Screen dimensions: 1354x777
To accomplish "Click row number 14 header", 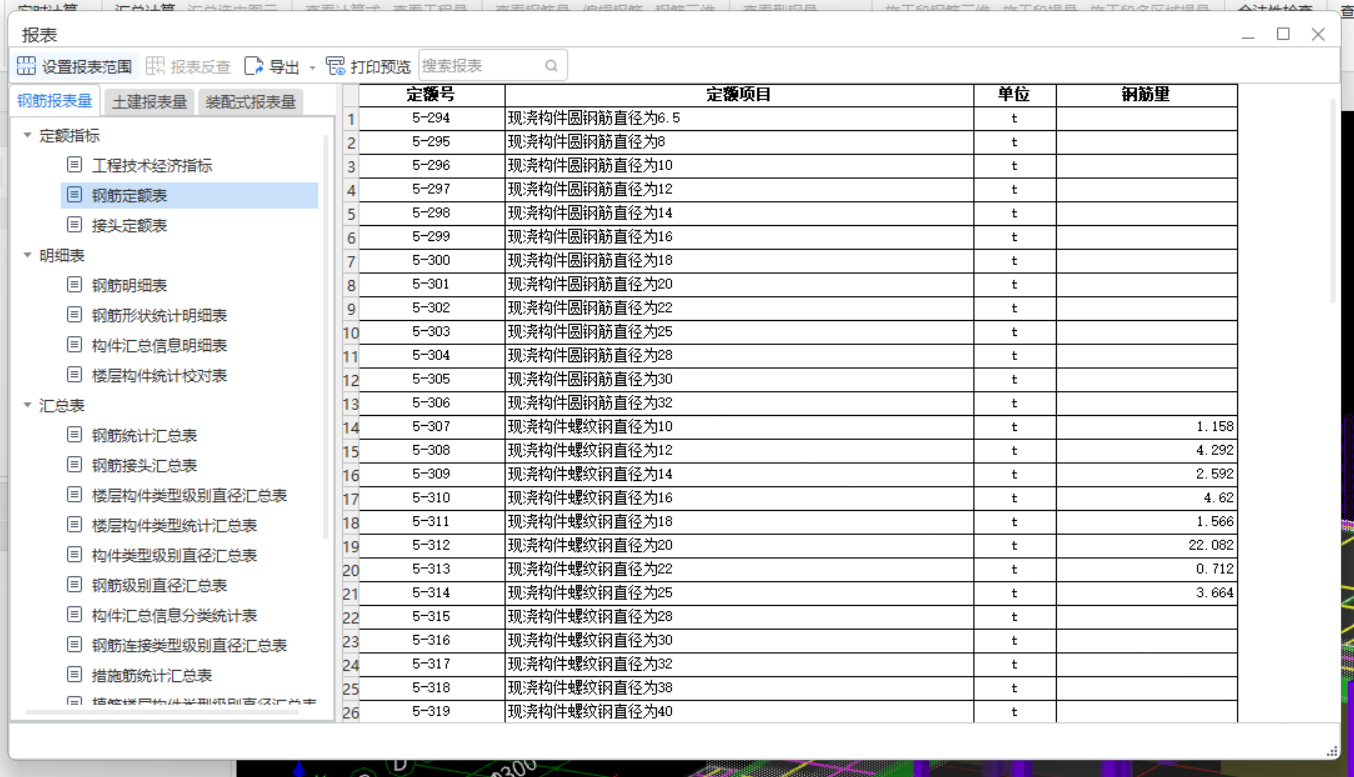I will [x=350, y=427].
